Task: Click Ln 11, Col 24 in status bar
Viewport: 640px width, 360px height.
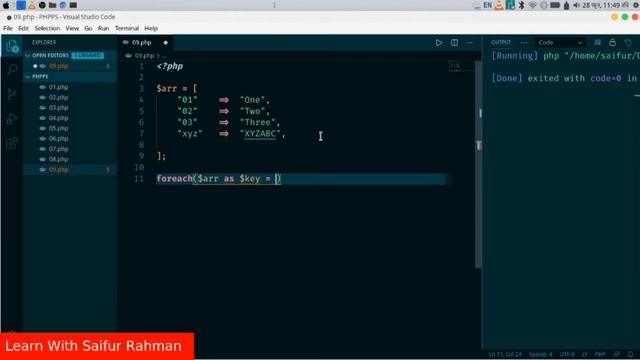Action: (x=505, y=354)
